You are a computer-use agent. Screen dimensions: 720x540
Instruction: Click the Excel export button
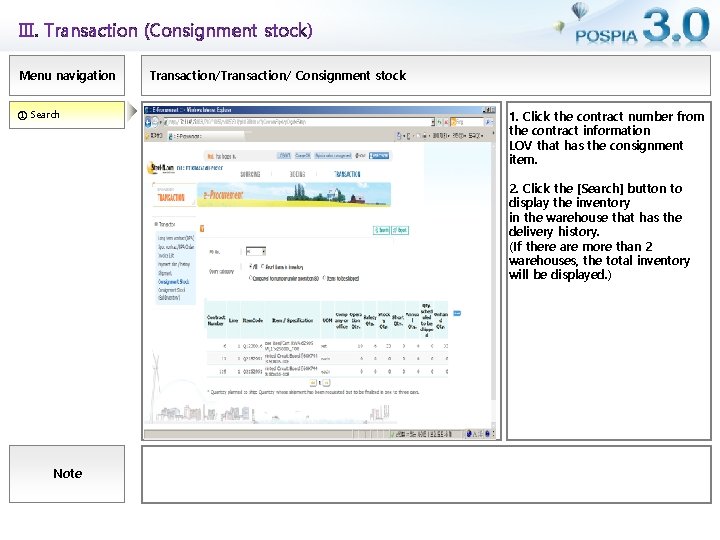tap(399, 230)
